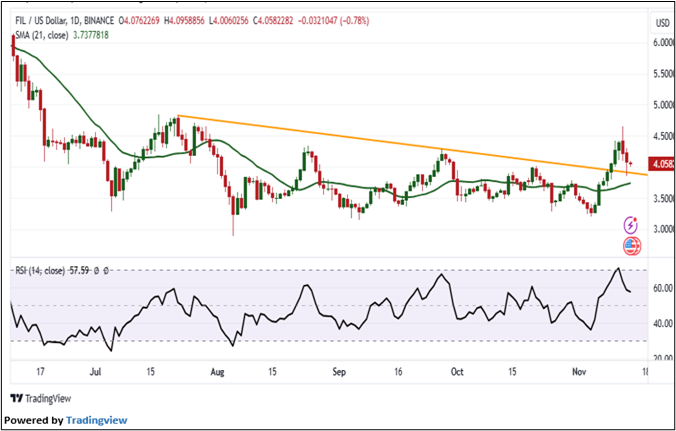The height and width of the screenshot is (431, 676).
Task: Click the Aug label on time axis
Action: pyautogui.click(x=217, y=372)
